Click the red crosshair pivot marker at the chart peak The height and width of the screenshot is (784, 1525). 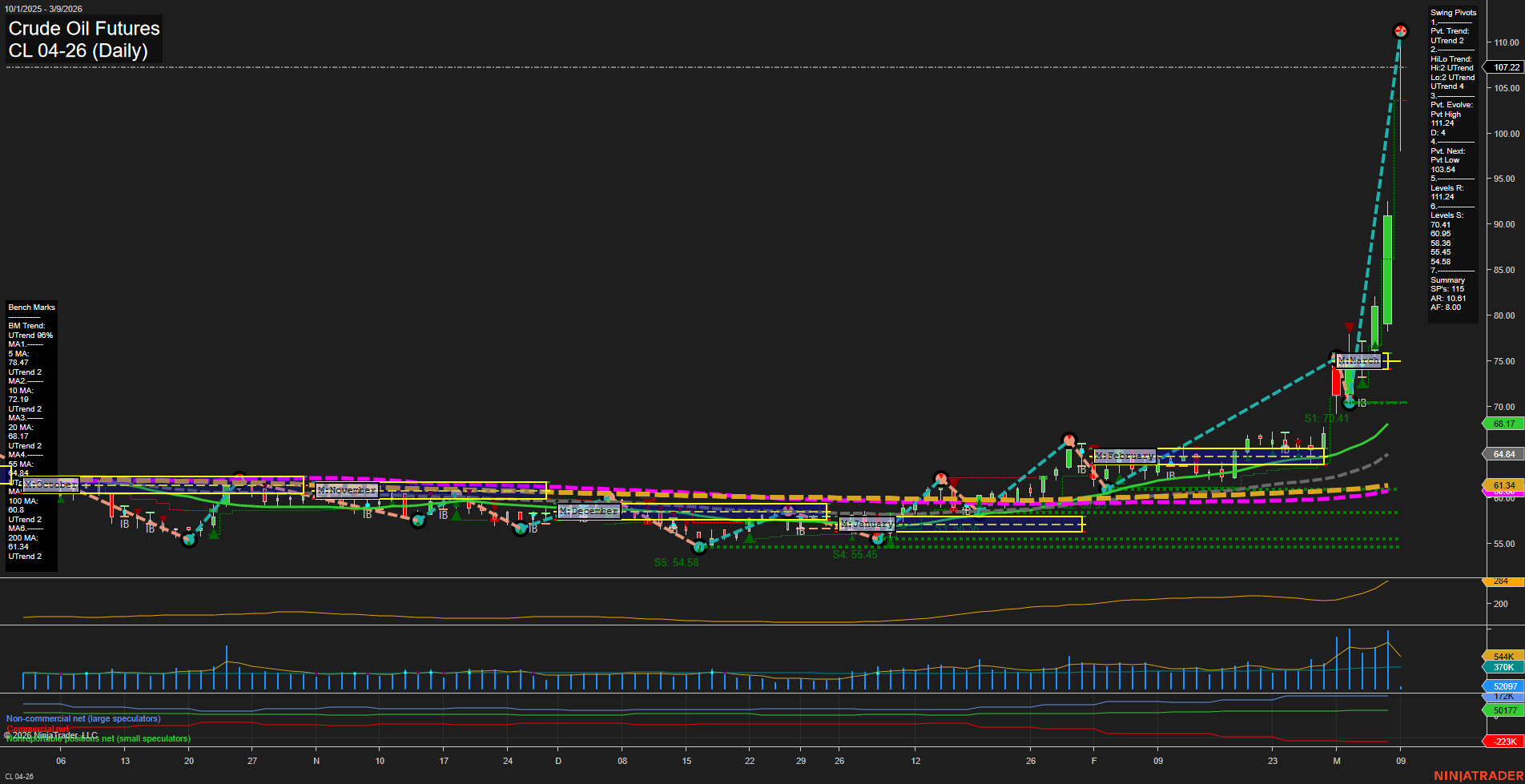pyautogui.click(x=1400, y=31)
